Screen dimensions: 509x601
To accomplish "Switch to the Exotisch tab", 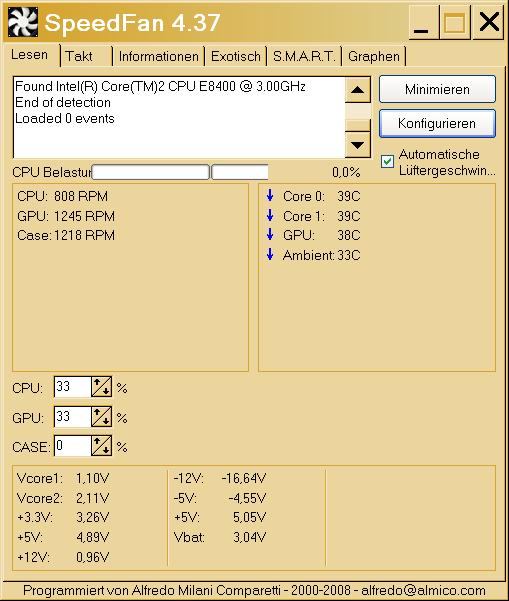I will click(235, 56).
